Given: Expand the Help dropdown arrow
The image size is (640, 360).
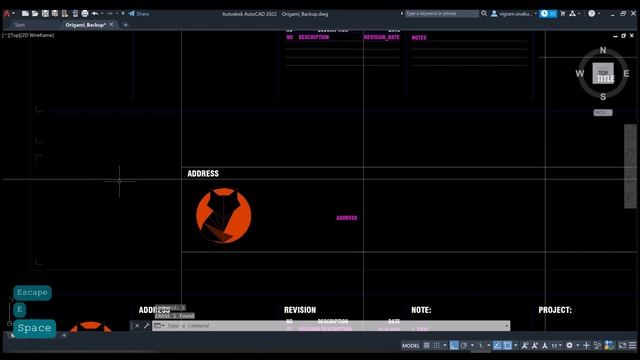Looking at the screenshot, I should pyautogui.click(x=598, y=13).
